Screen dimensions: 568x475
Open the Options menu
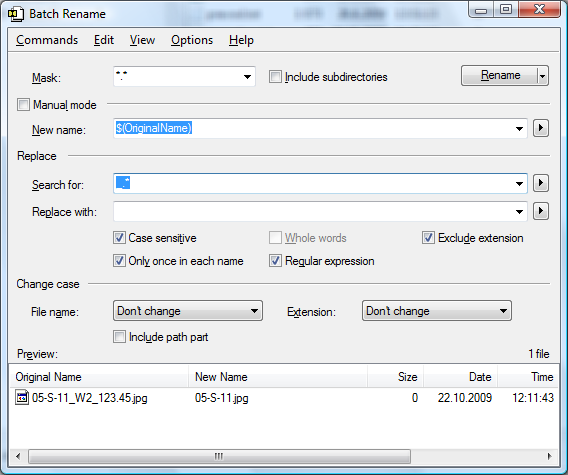[x=192, y=40]
